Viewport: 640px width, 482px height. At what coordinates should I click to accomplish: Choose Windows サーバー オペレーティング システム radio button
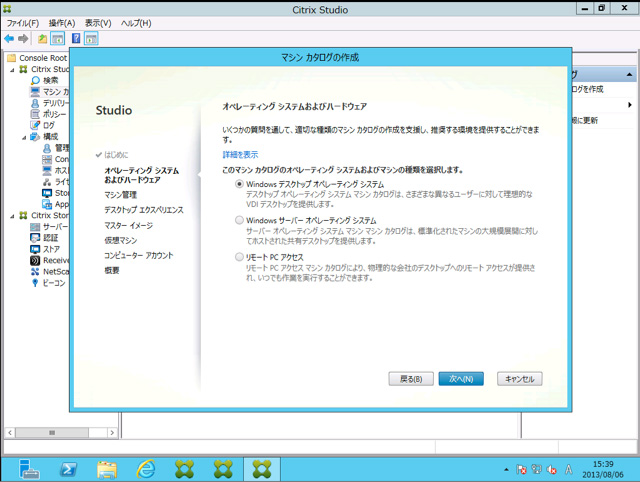click(x=239, y=220)
